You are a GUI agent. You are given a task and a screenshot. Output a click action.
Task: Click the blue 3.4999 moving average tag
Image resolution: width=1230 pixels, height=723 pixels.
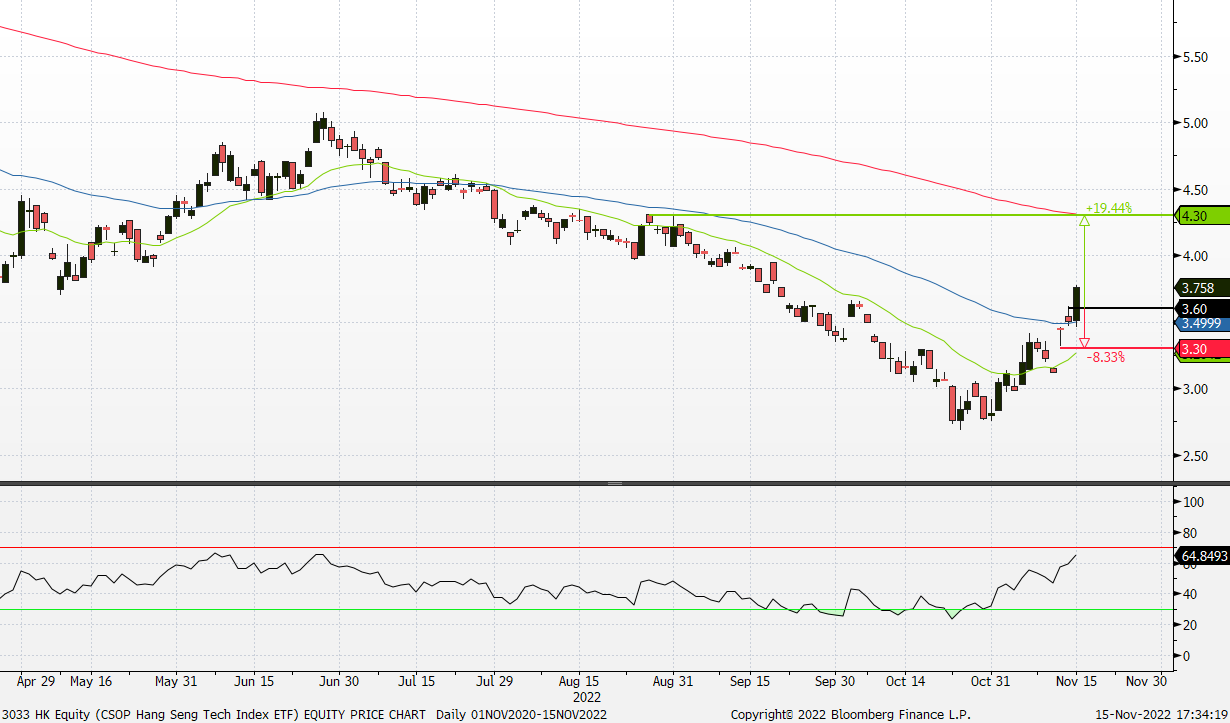[1202, 324]
